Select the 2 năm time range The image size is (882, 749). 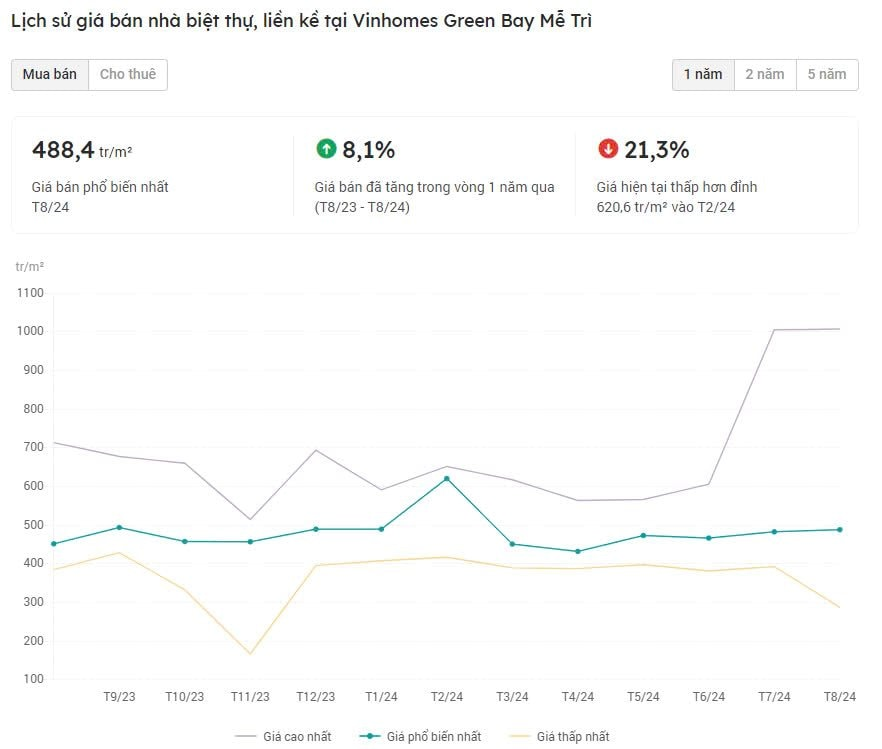click(x=765, y=75)
